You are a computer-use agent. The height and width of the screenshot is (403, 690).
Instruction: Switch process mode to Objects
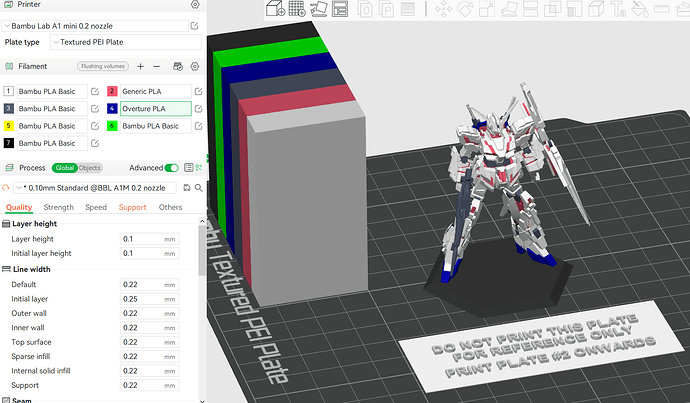(x=89, y=168)
